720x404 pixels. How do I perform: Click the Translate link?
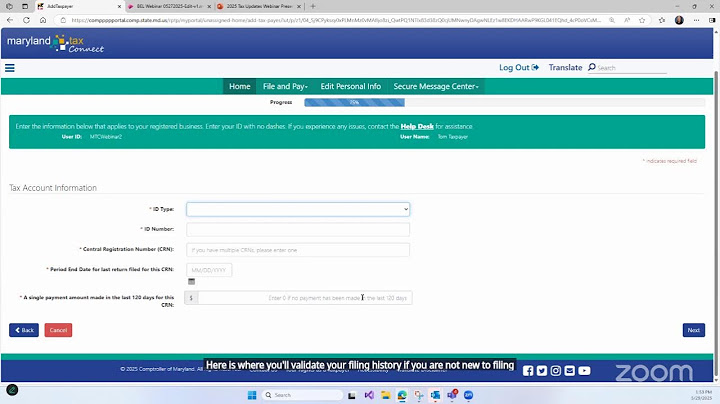coord(565,67)
